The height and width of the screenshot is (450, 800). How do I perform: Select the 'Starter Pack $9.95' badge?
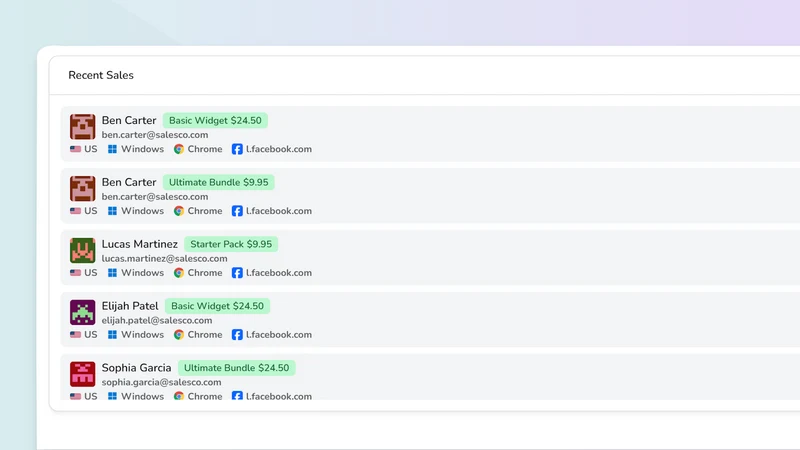(231, 244)
